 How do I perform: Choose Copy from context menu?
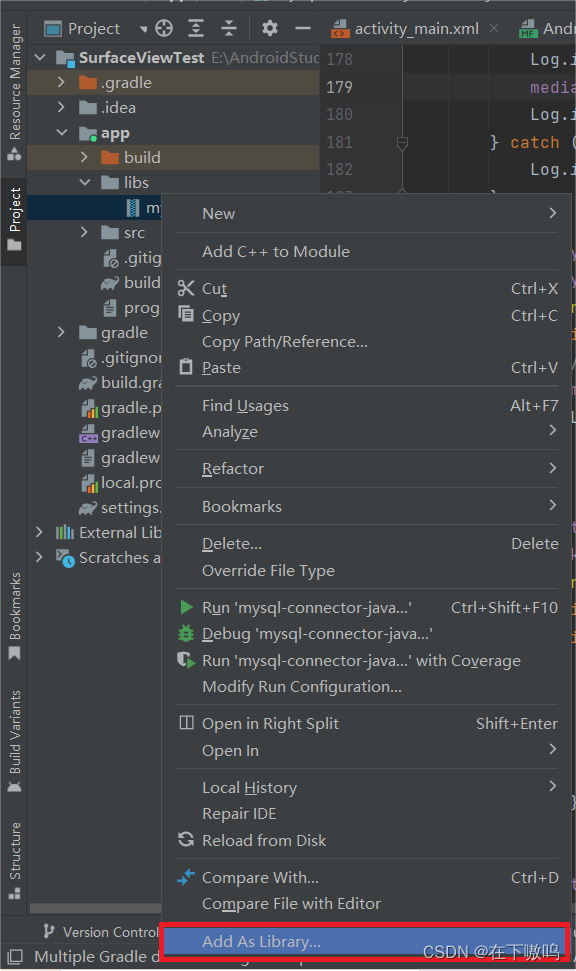(x=367, y=315)
